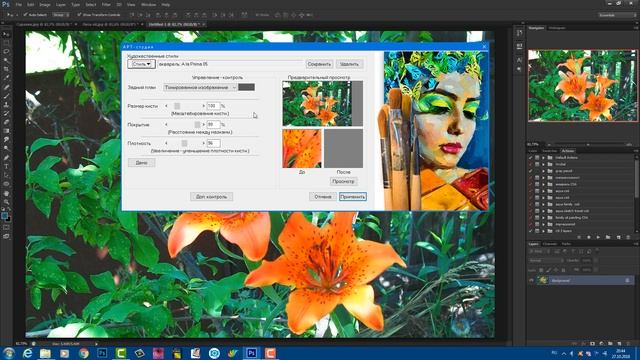Select the Clone Stamp tool
640x360 pixels.
click(x=6, y=104)
